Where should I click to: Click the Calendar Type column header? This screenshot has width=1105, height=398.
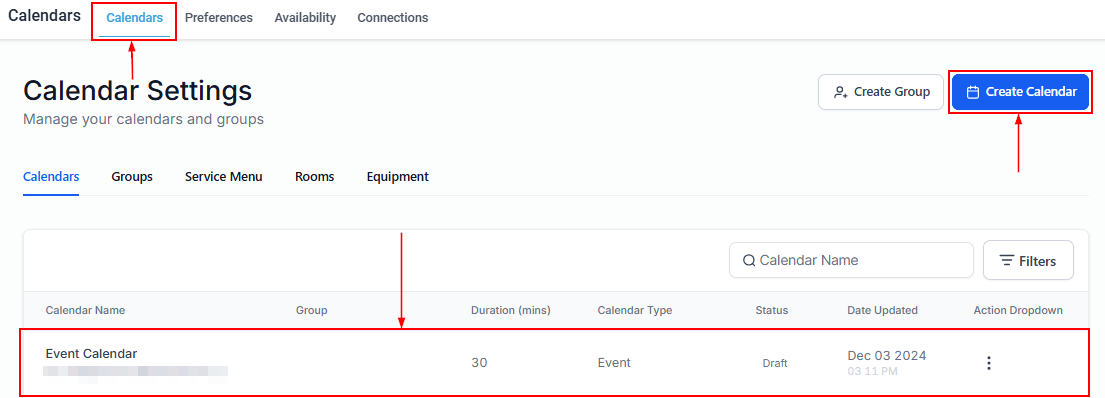(x=635, y=310)
